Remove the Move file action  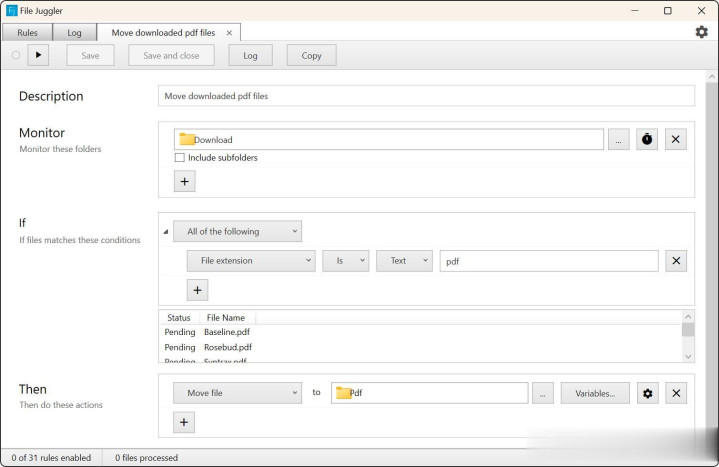pos(676,393)
